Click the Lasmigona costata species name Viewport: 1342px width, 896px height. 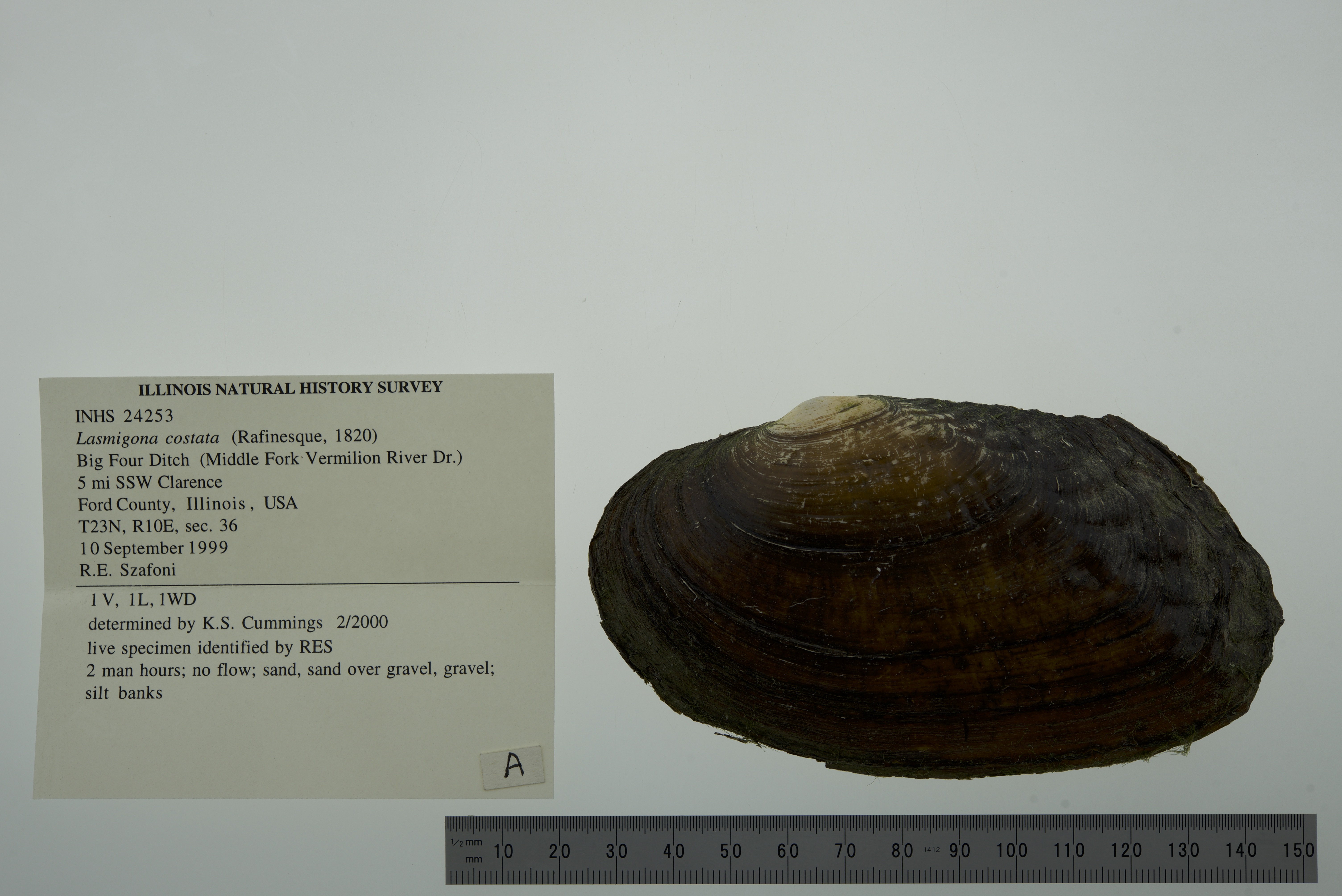click(x=147, y=438)
